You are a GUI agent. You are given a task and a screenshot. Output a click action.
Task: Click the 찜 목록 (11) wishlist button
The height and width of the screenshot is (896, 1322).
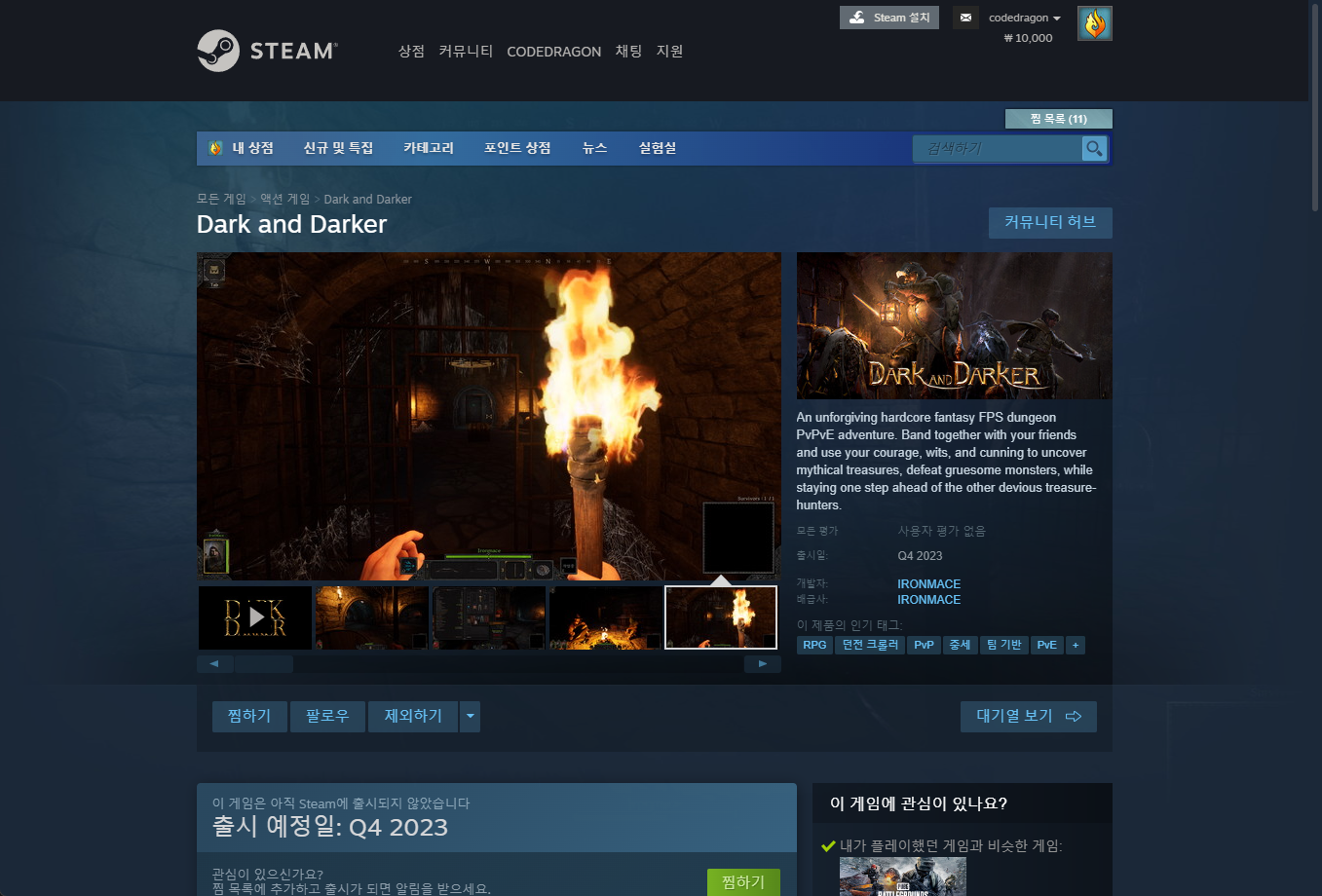coord(1058,119)
